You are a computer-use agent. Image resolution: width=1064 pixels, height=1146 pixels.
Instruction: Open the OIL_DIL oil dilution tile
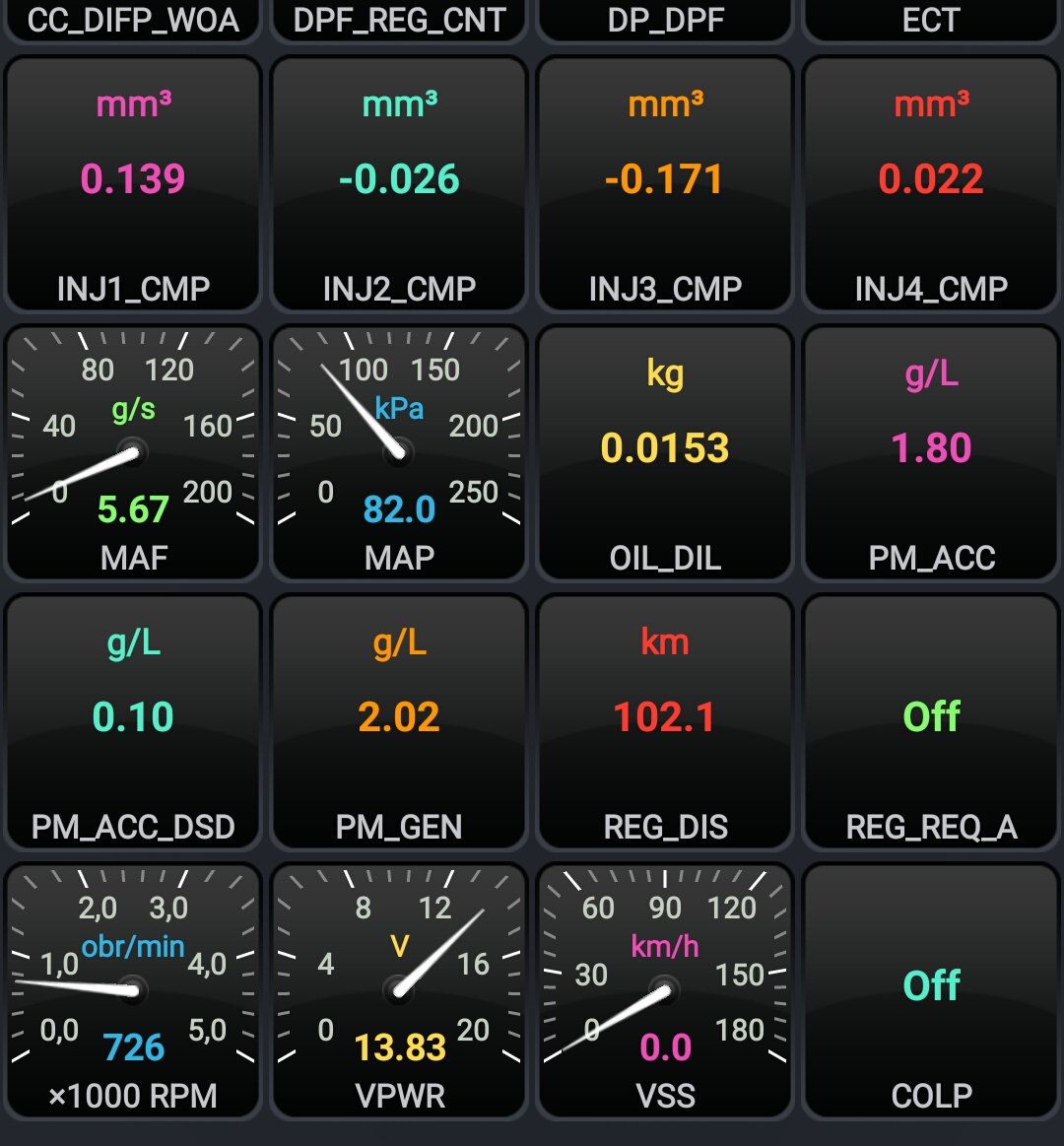click(665, 453)
